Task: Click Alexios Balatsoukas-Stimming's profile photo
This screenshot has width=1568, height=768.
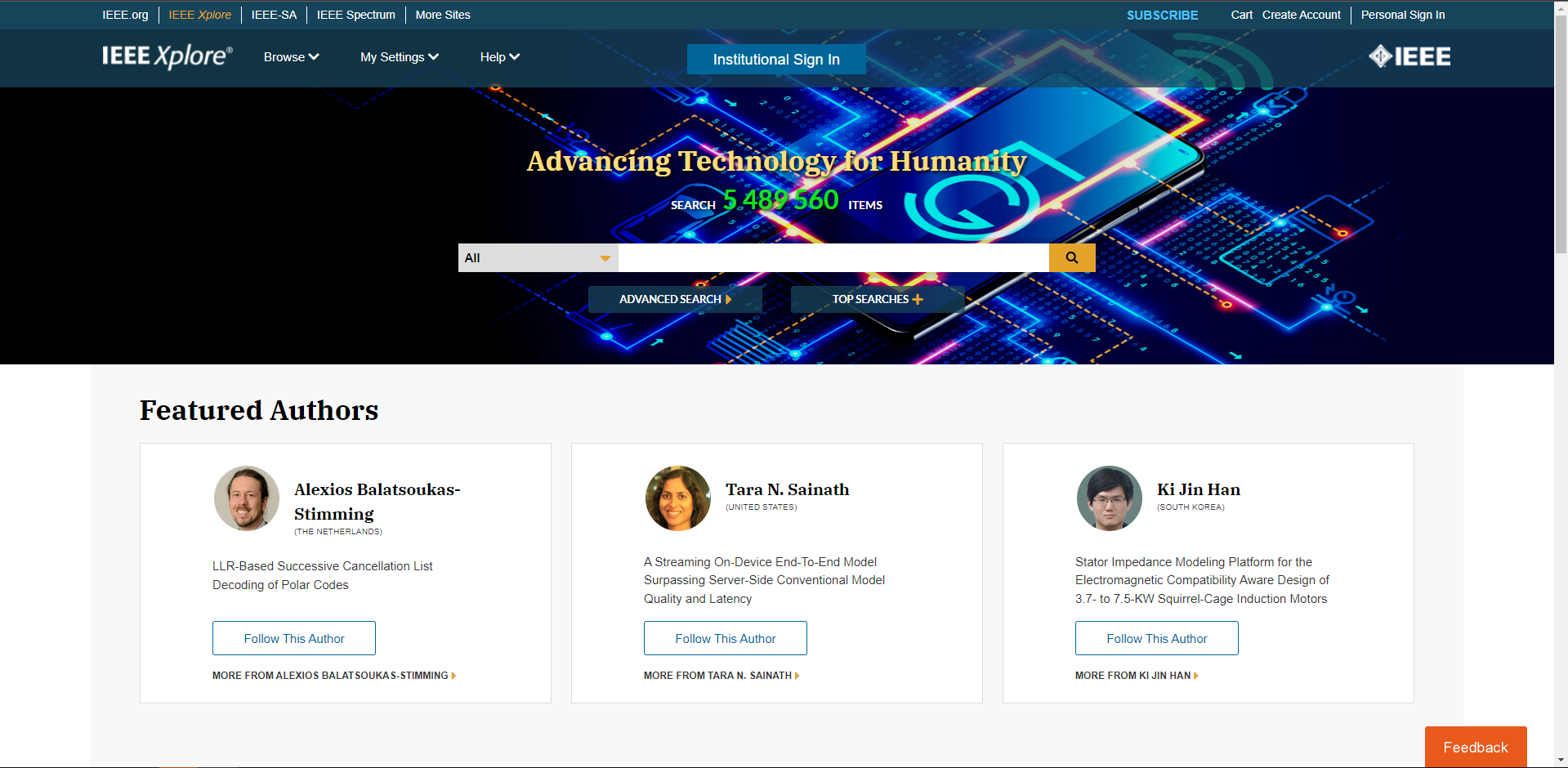Action: click(x=247, y=498)
